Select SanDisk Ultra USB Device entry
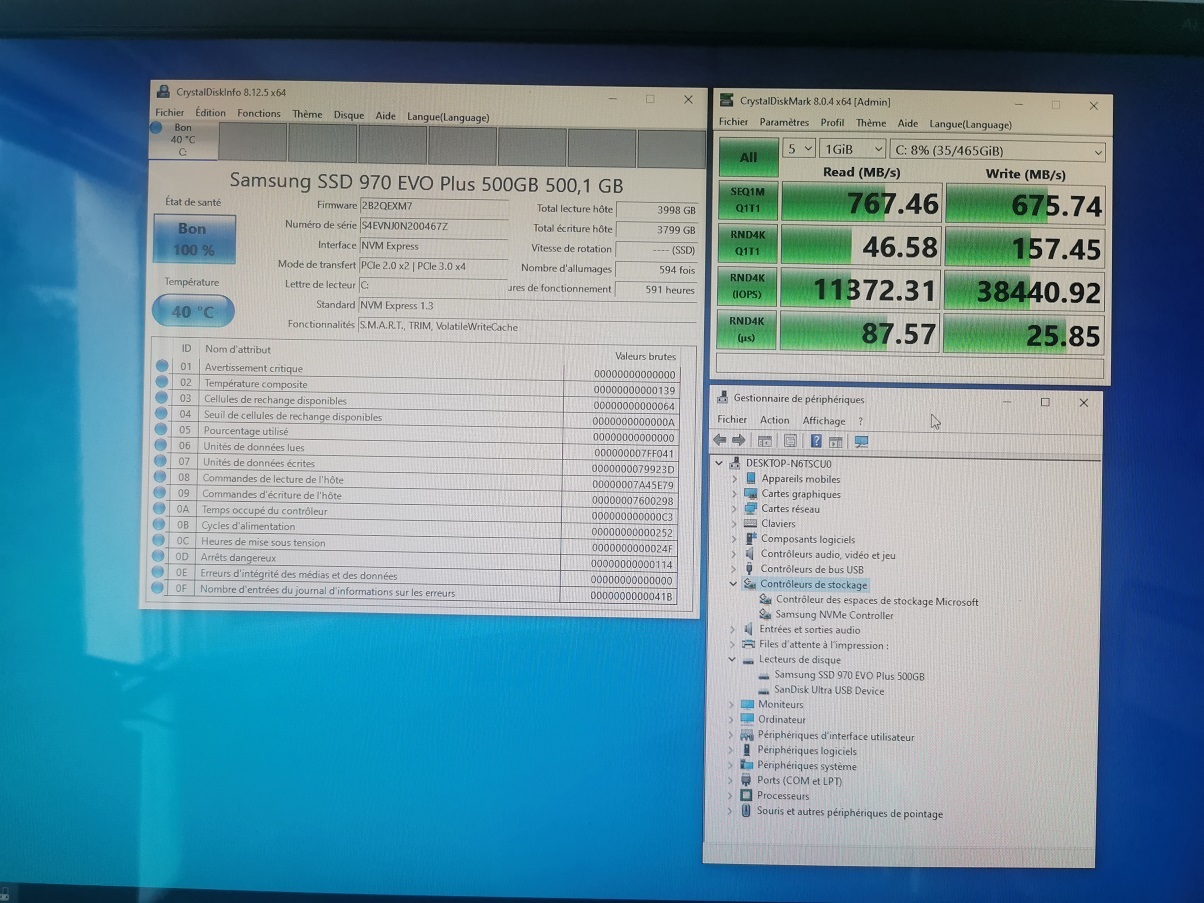Image resolution: width=1204 pixels, height=903 pixels. pyautogui.click(x=829, y=691)
